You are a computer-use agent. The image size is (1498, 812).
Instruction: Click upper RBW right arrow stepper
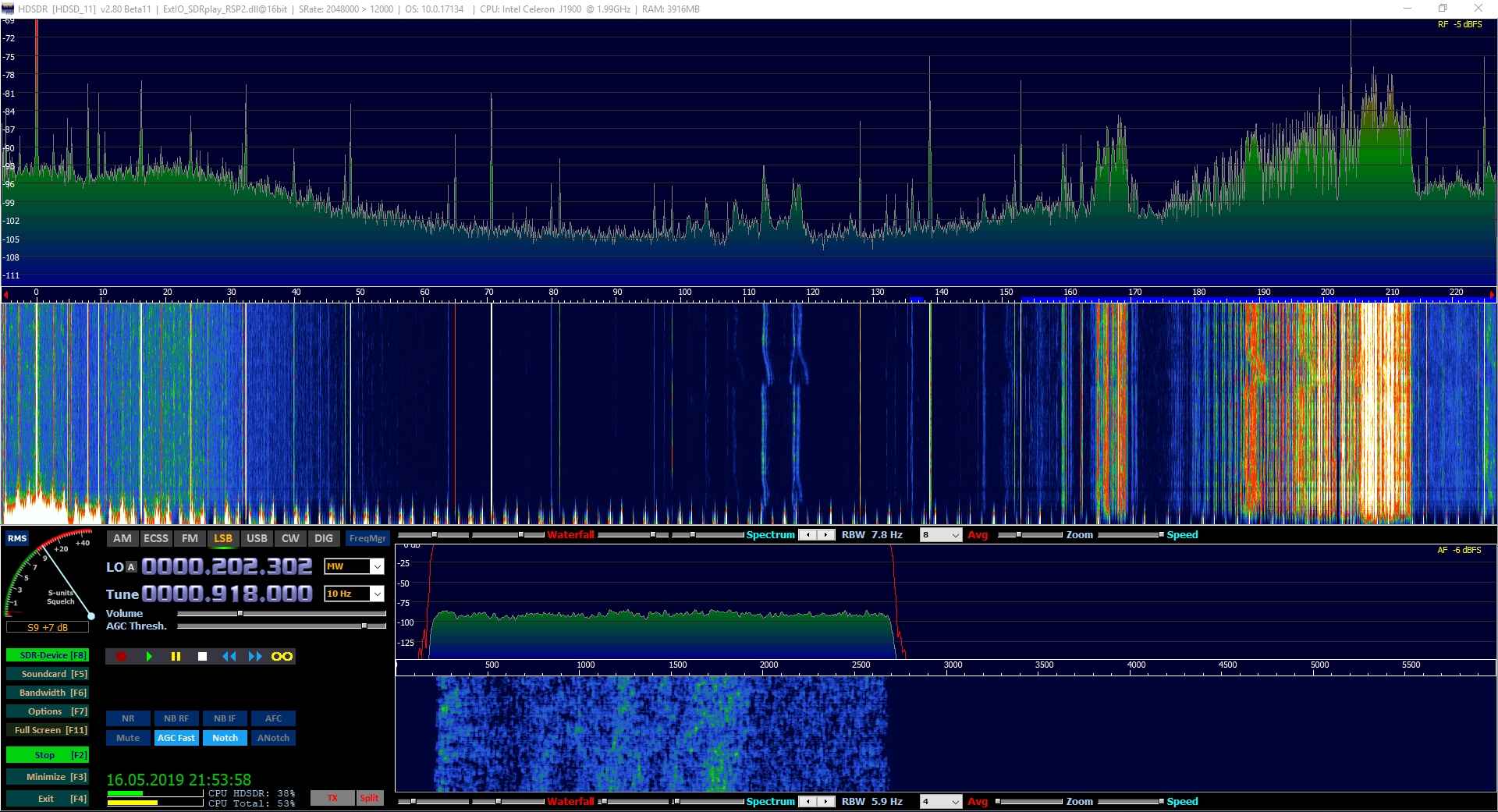825,535
